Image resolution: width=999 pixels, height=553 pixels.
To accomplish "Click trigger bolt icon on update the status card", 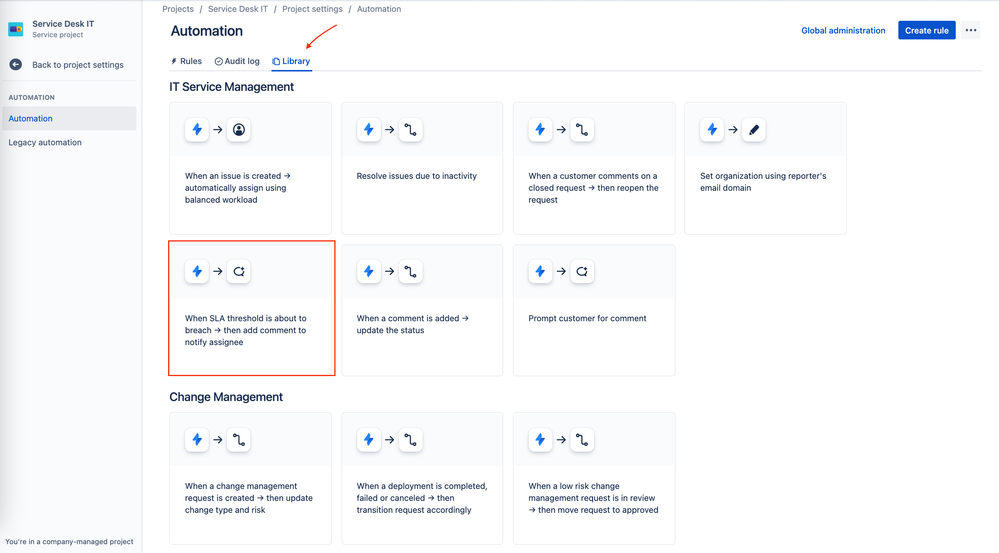I will click(x=368, y=271).
